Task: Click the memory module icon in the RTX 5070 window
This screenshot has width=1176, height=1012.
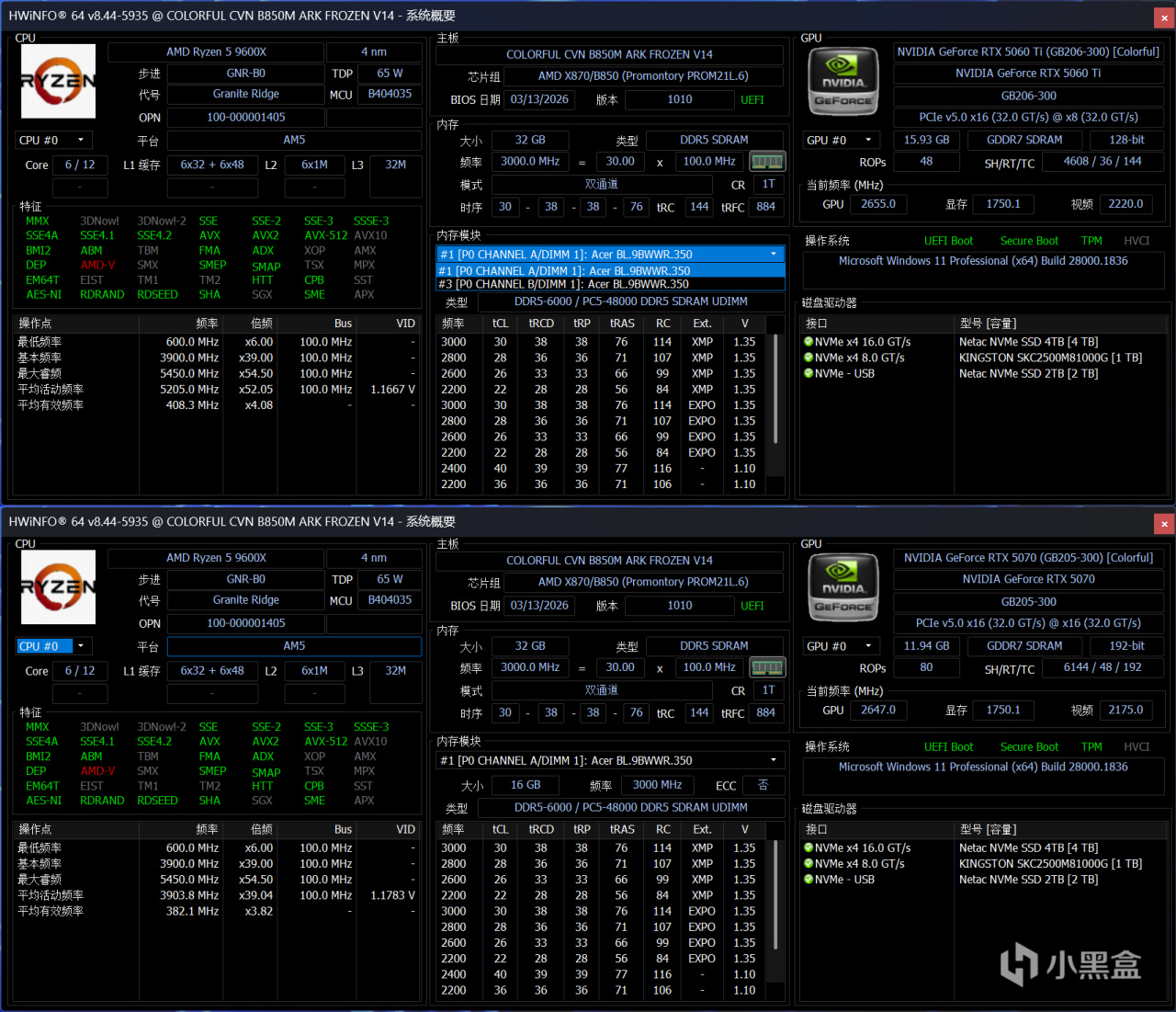Action: [767, 668]
